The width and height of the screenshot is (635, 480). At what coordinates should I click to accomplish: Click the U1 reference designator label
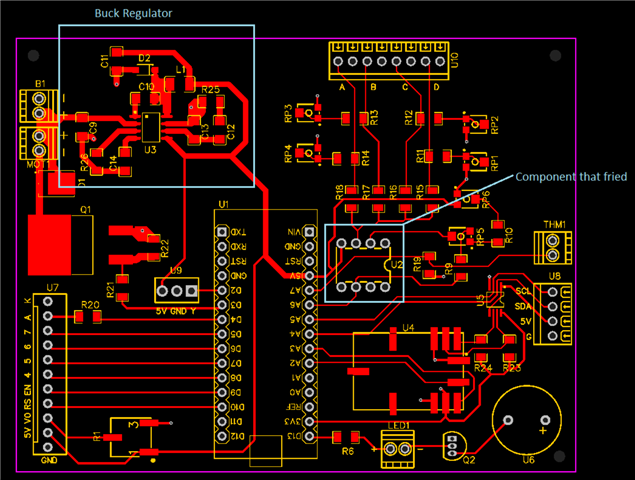[223, 204]
